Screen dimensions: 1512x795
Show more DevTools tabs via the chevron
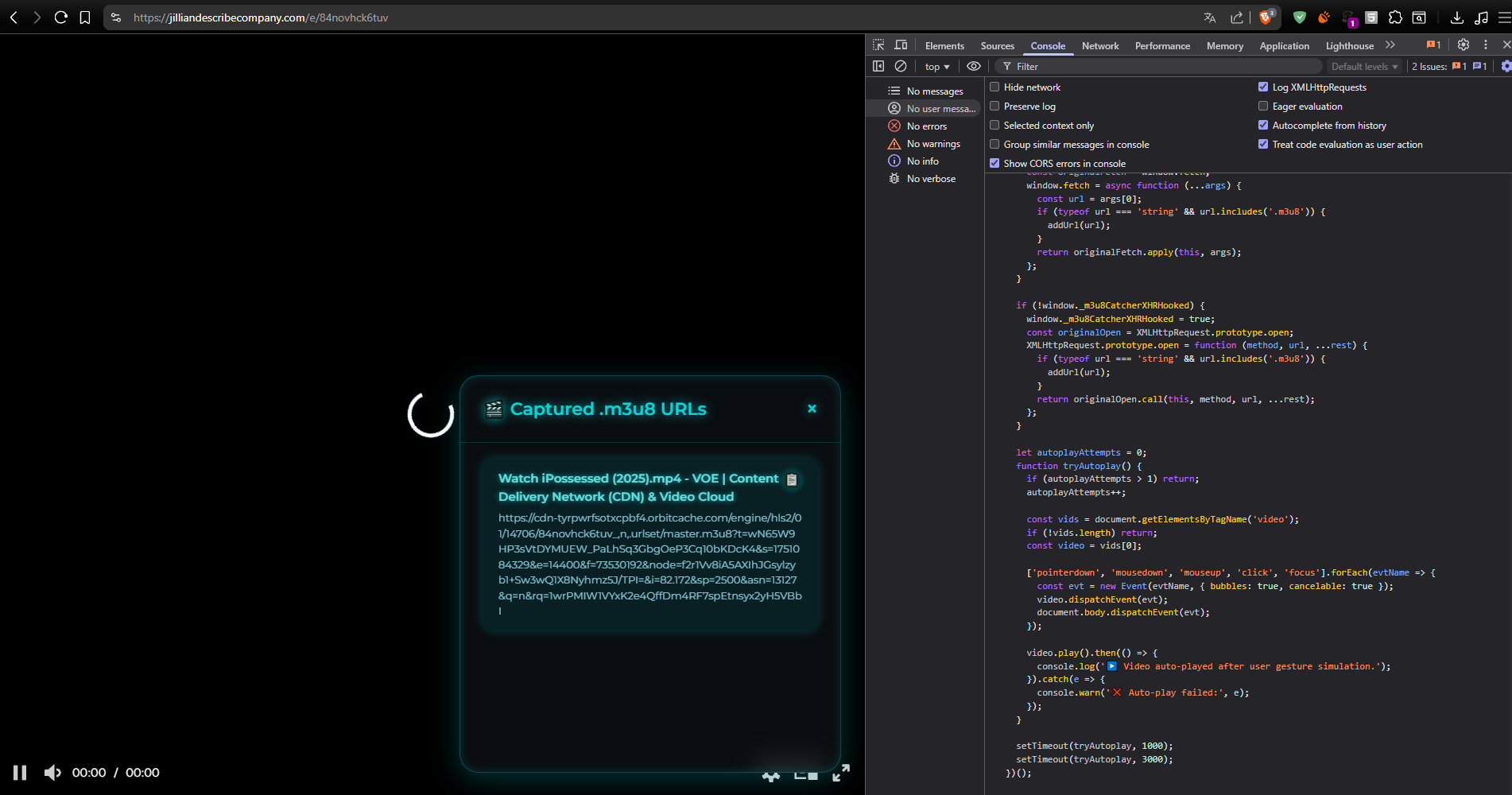click(1390, 45)
